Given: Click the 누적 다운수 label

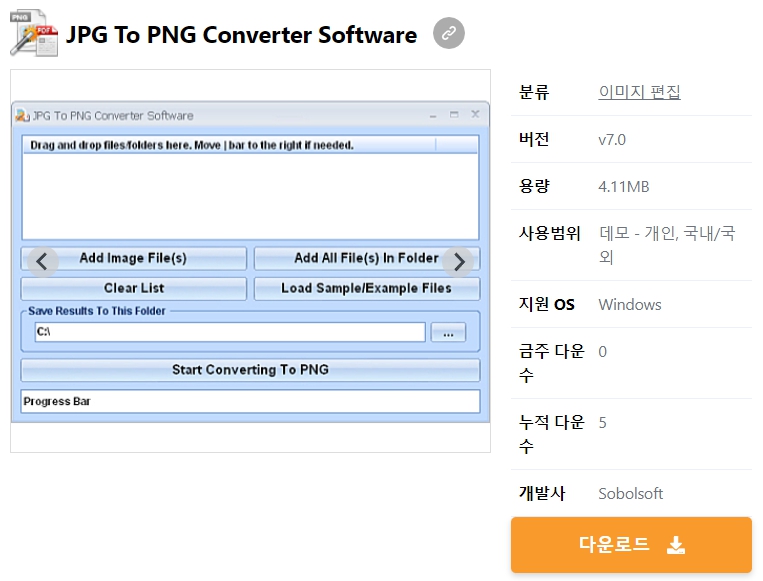Looking at the screenshot, I should click(551, 434).
